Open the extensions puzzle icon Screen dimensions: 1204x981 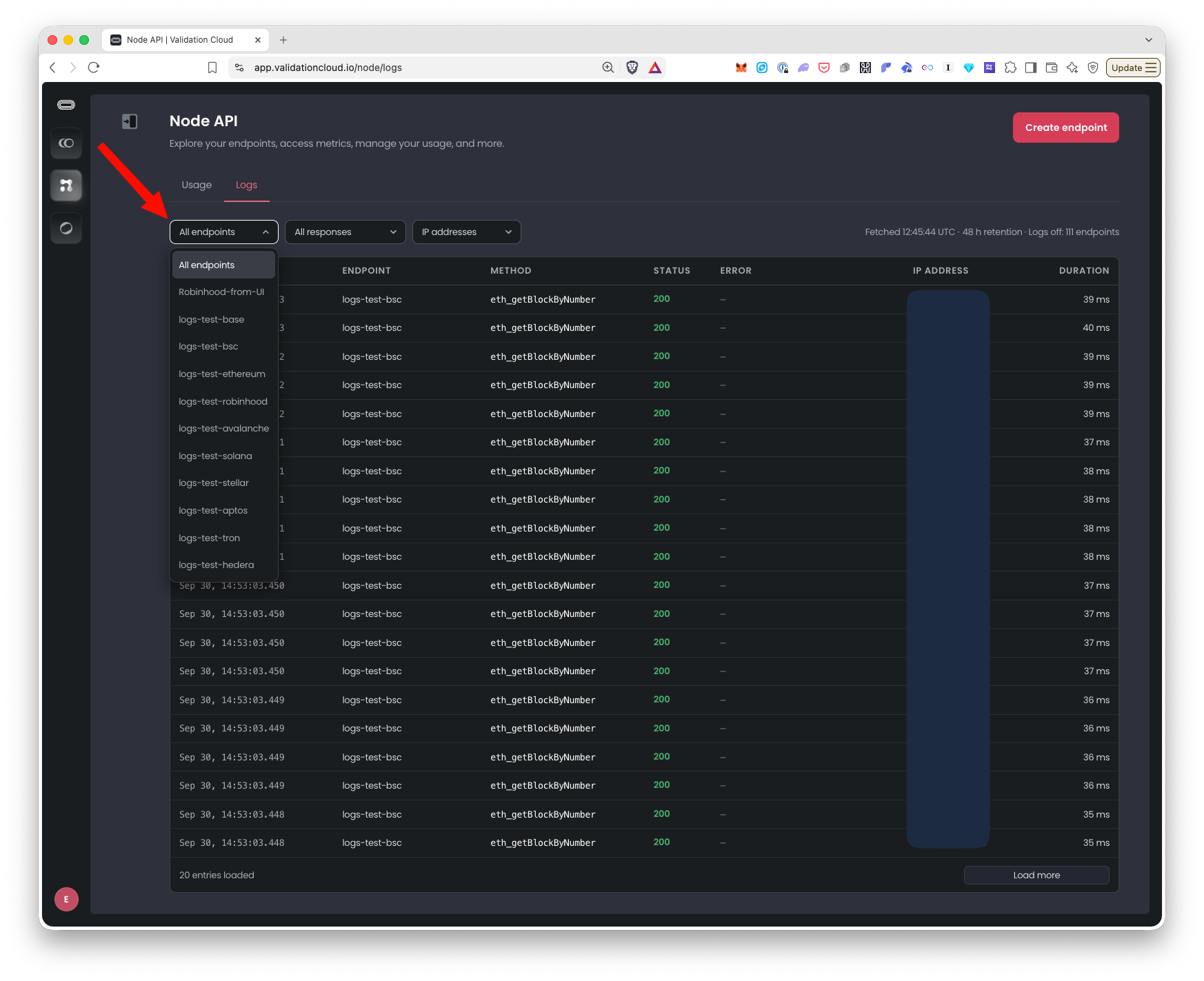(x=1010, y=68)
